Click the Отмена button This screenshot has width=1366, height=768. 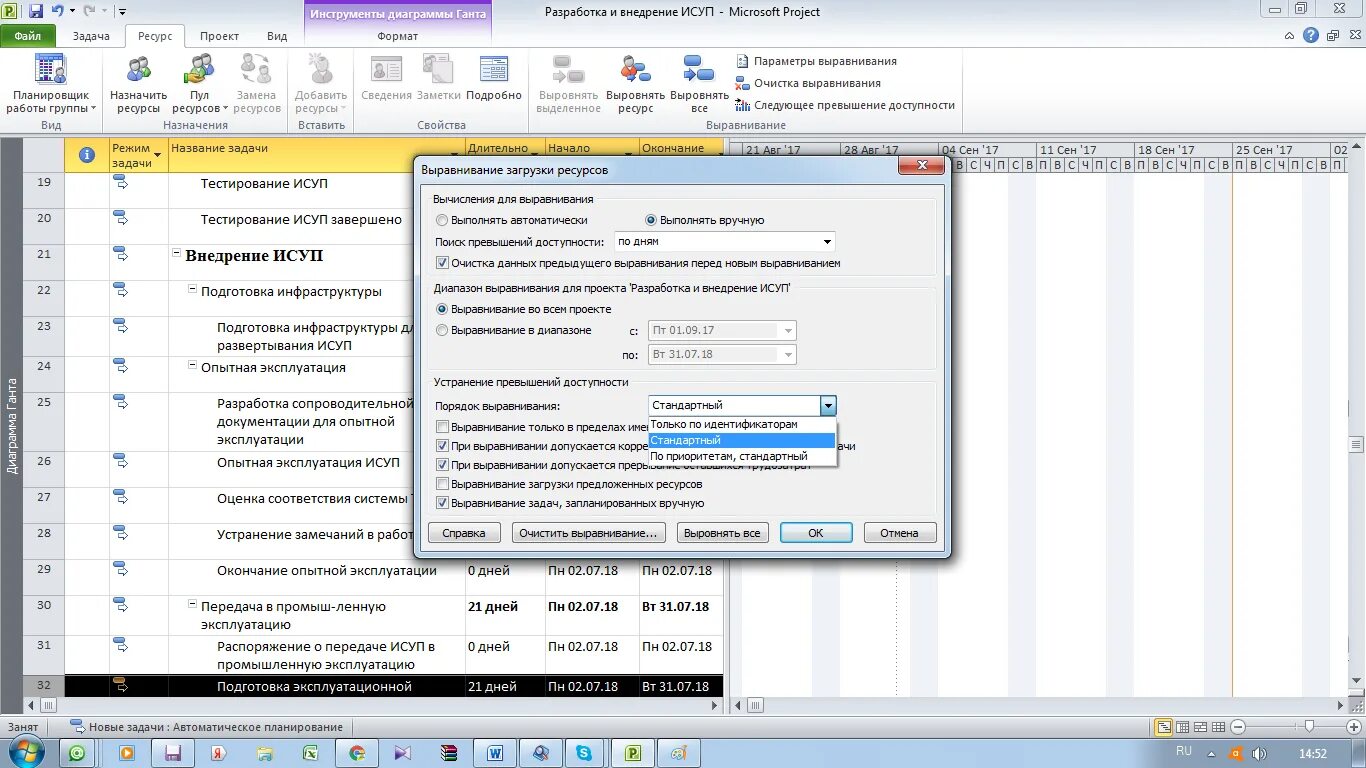tap(900, 533)
